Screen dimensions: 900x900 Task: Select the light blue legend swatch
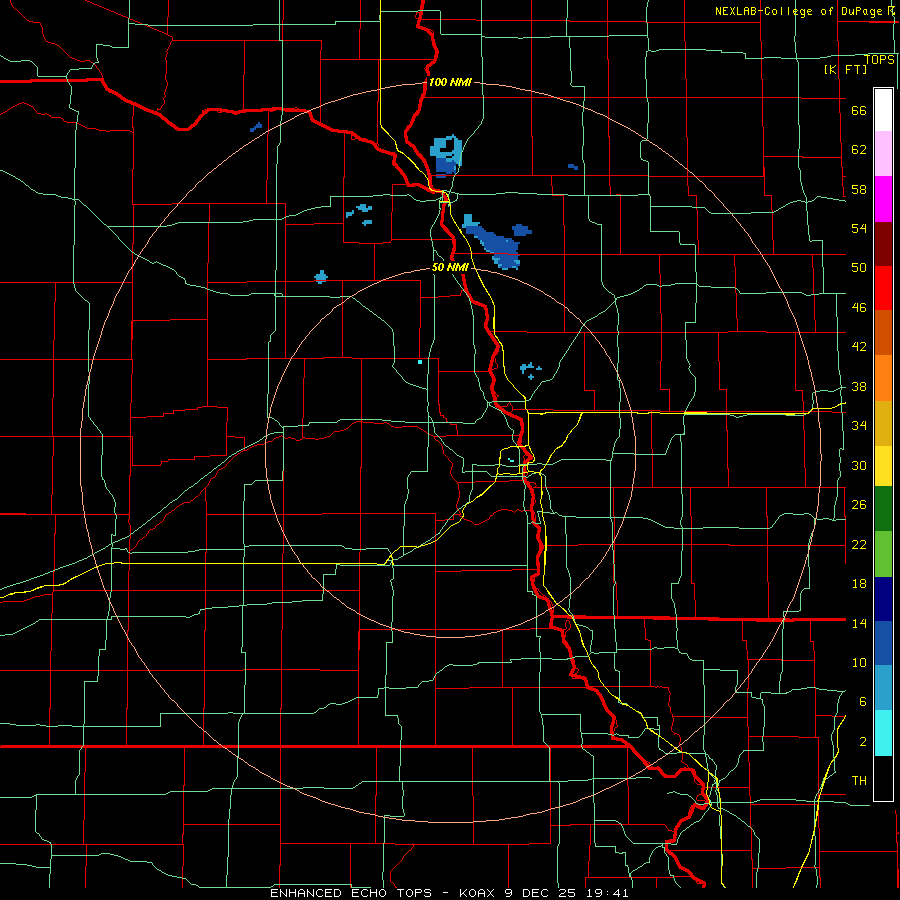pyautogui.click(x=883, y=688)
